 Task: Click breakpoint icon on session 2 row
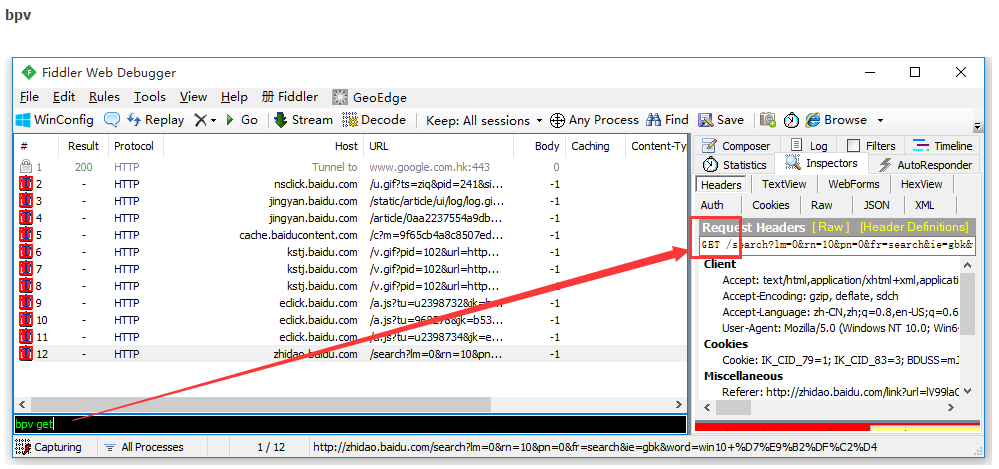click(26, 184)
